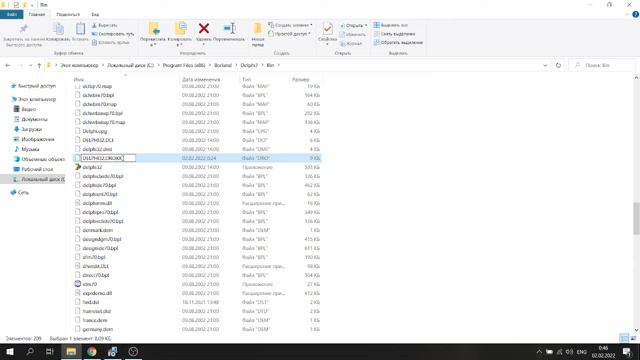The height and width of the screenshot is (360, 640).
Task: Click History in the Open group
Action: [351, 43]
